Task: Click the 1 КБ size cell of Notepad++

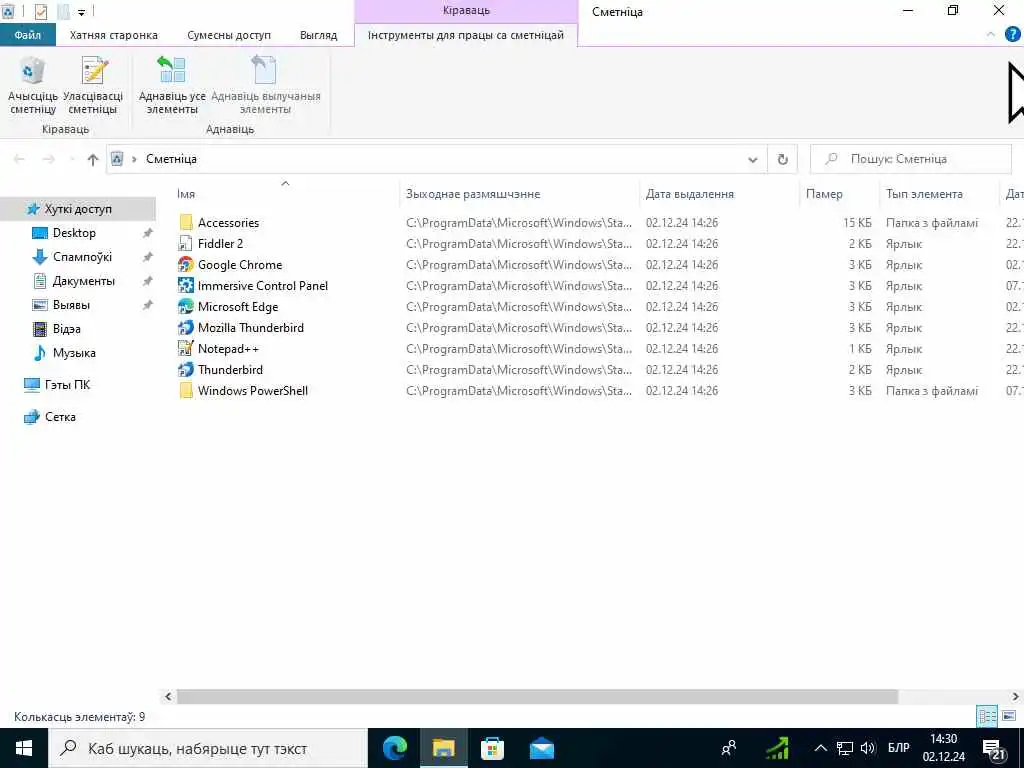Action: point(860,349)
